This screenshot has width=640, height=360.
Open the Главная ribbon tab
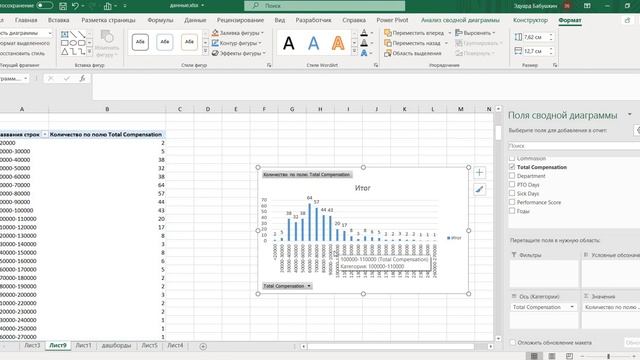26,20
